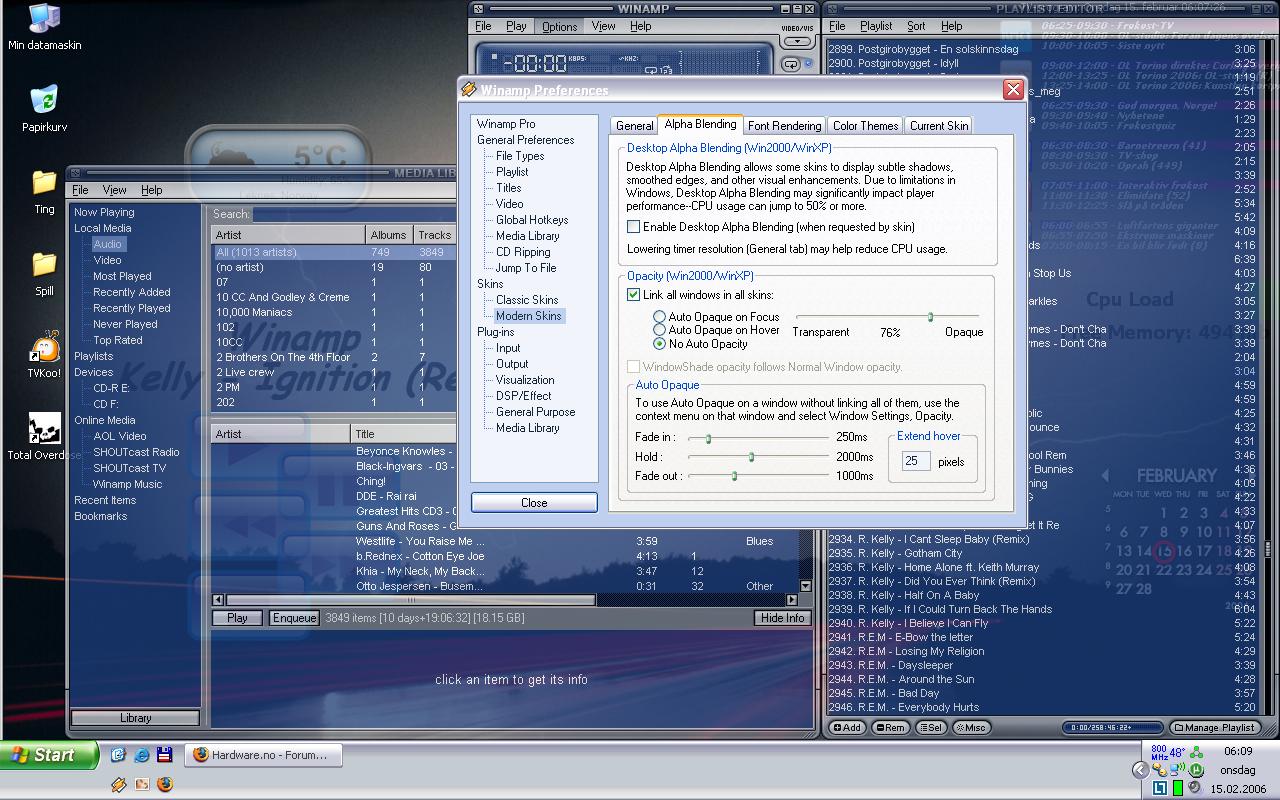Click the MSN Messenger tray icon
Viewport: 1280px width, 800px height.
[x=1160, y=770]
